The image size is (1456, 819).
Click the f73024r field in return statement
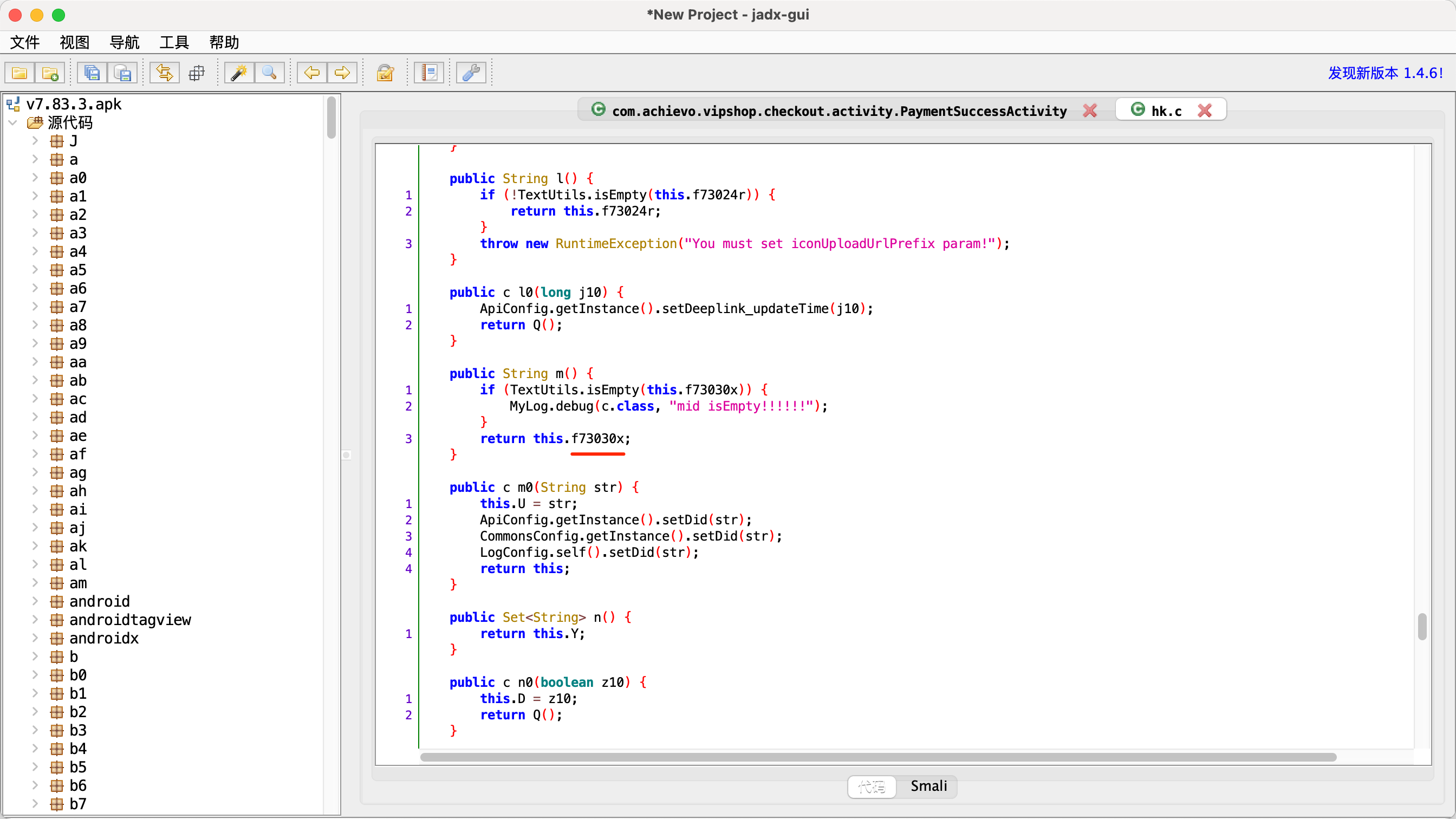pyautogui.click(x=628, y=211)
